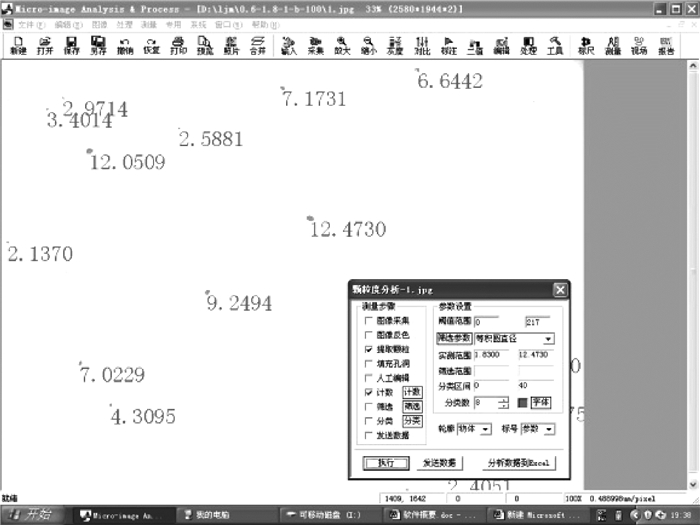This screenshot has width=700, height=525.
Task: Click the 保存 (Save) toolbar icon
Action: point(72,45)
